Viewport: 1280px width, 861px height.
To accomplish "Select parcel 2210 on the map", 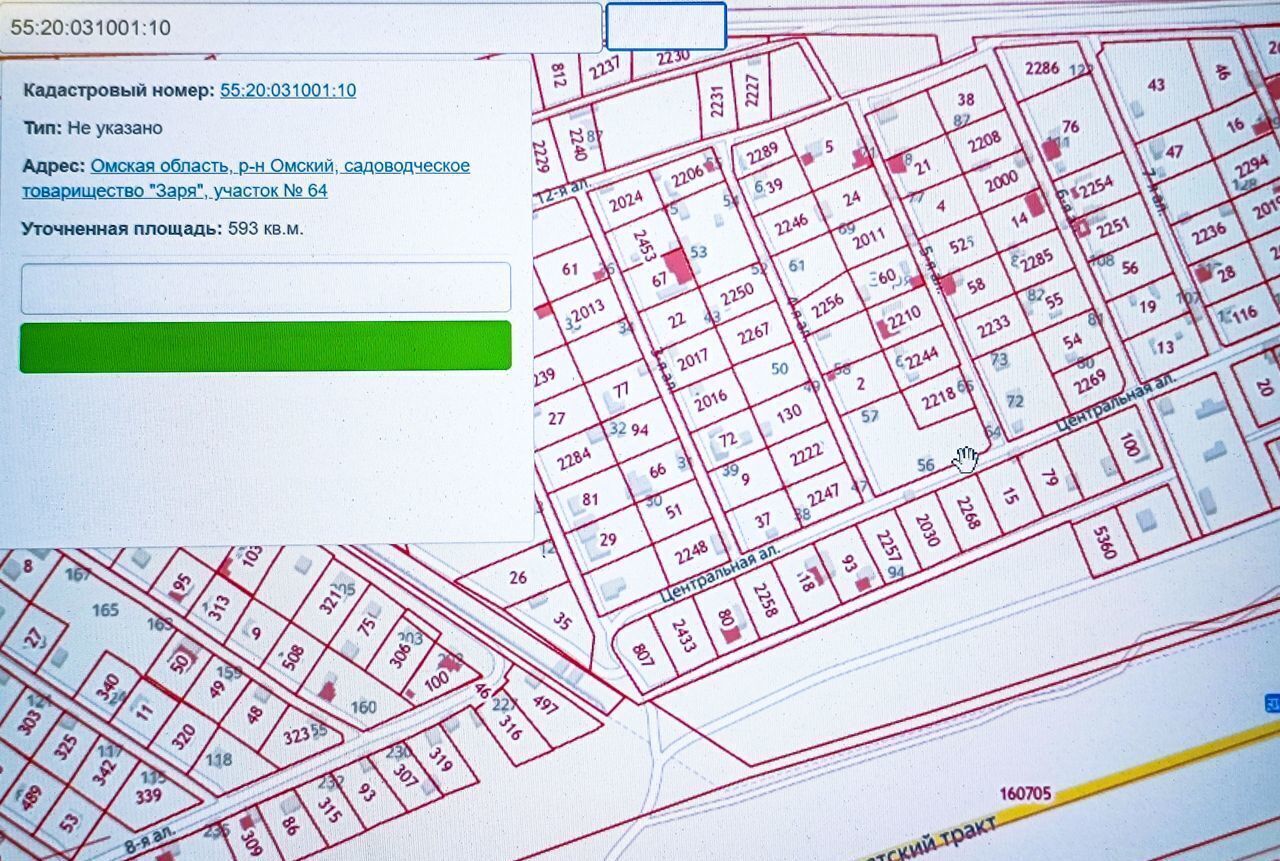I will tap(904, 318).
